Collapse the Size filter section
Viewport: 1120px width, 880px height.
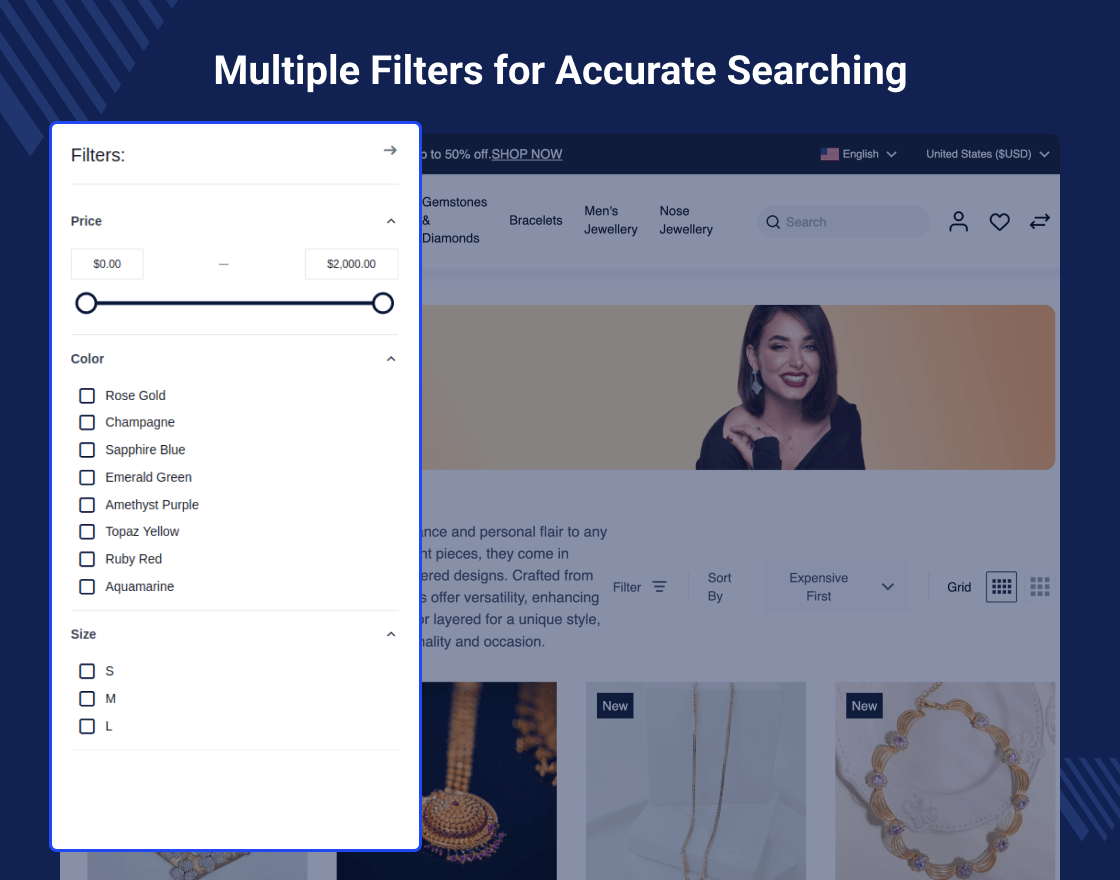coord(391,634)
